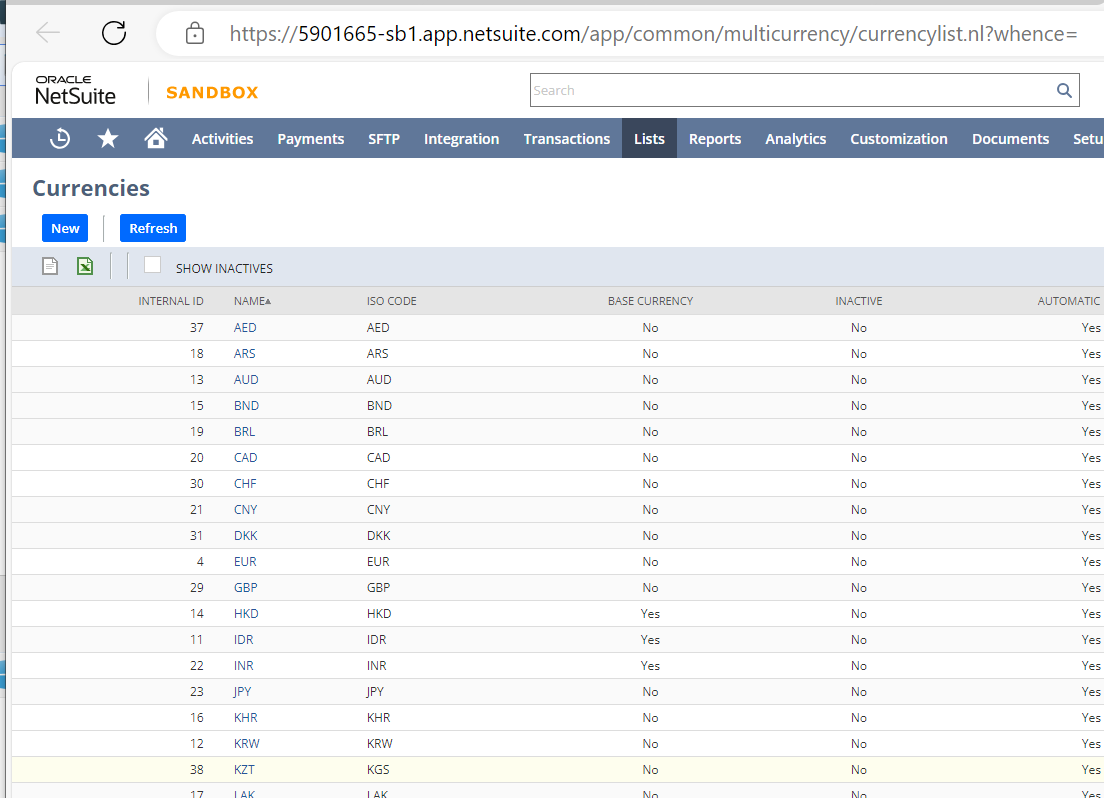Image resolution: width=1104 pixels, height=798 pixels.
Task: Open the JPY currency link
Action: [x=242, y=692]
